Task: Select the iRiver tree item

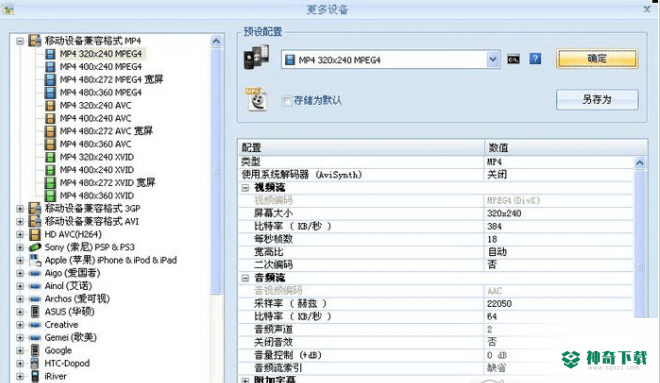Action: [x=56, y=376]
